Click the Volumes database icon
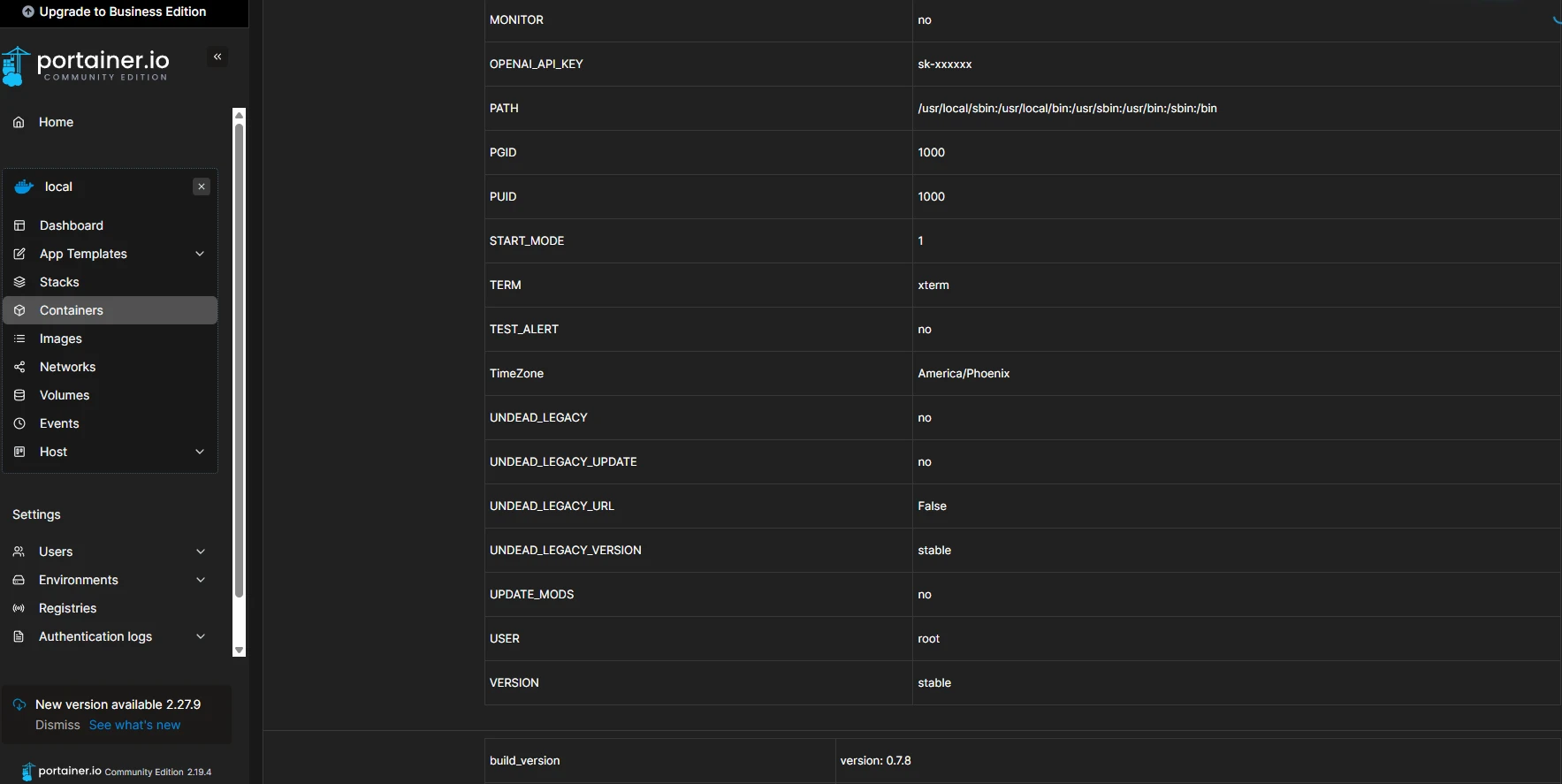 click(19, 395)
